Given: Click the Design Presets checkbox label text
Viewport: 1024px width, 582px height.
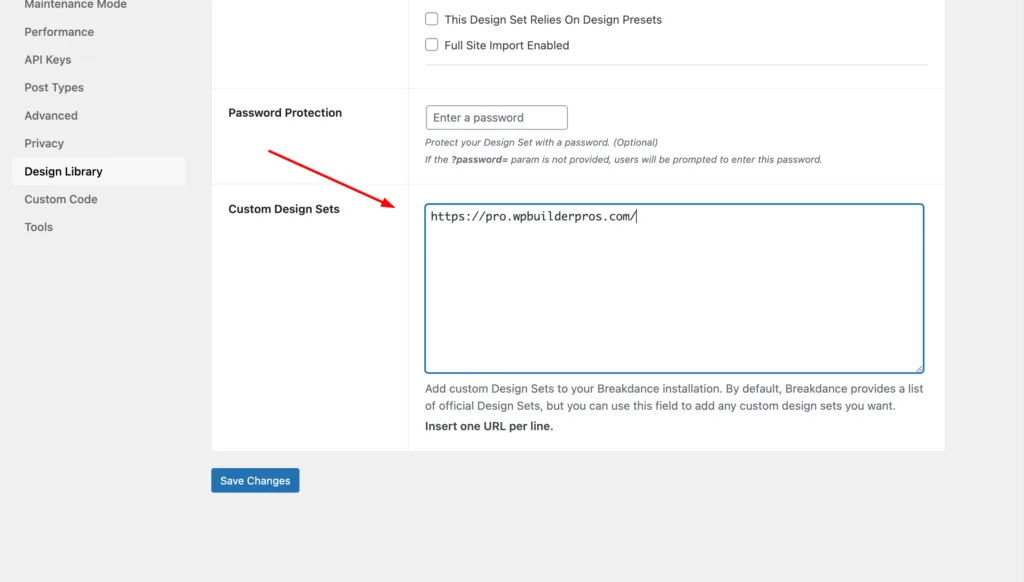Looking at the screenshot, I should (553, 20).
